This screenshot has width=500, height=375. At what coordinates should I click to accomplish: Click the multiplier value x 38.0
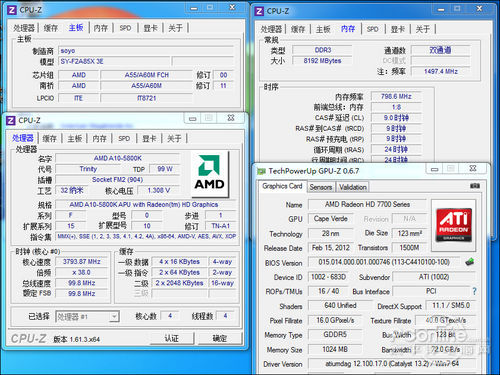point(82,272)
